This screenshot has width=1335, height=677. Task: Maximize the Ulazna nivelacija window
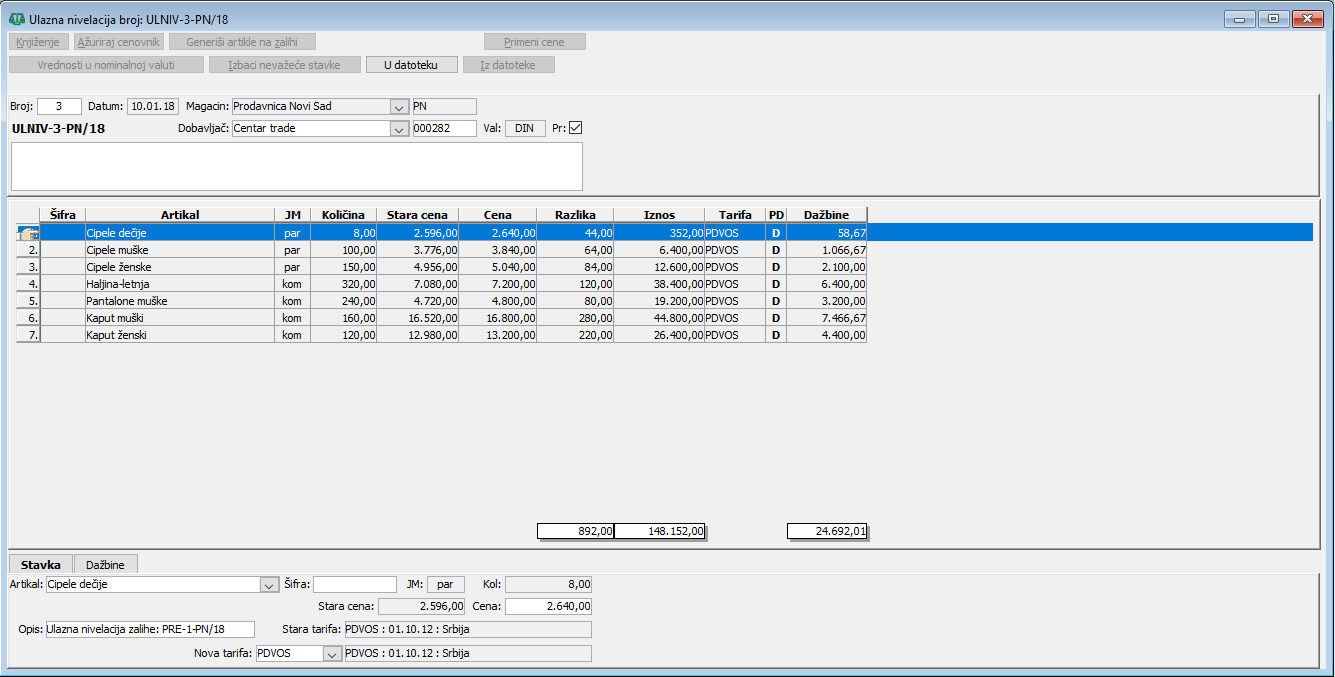tap(1273, 18)
